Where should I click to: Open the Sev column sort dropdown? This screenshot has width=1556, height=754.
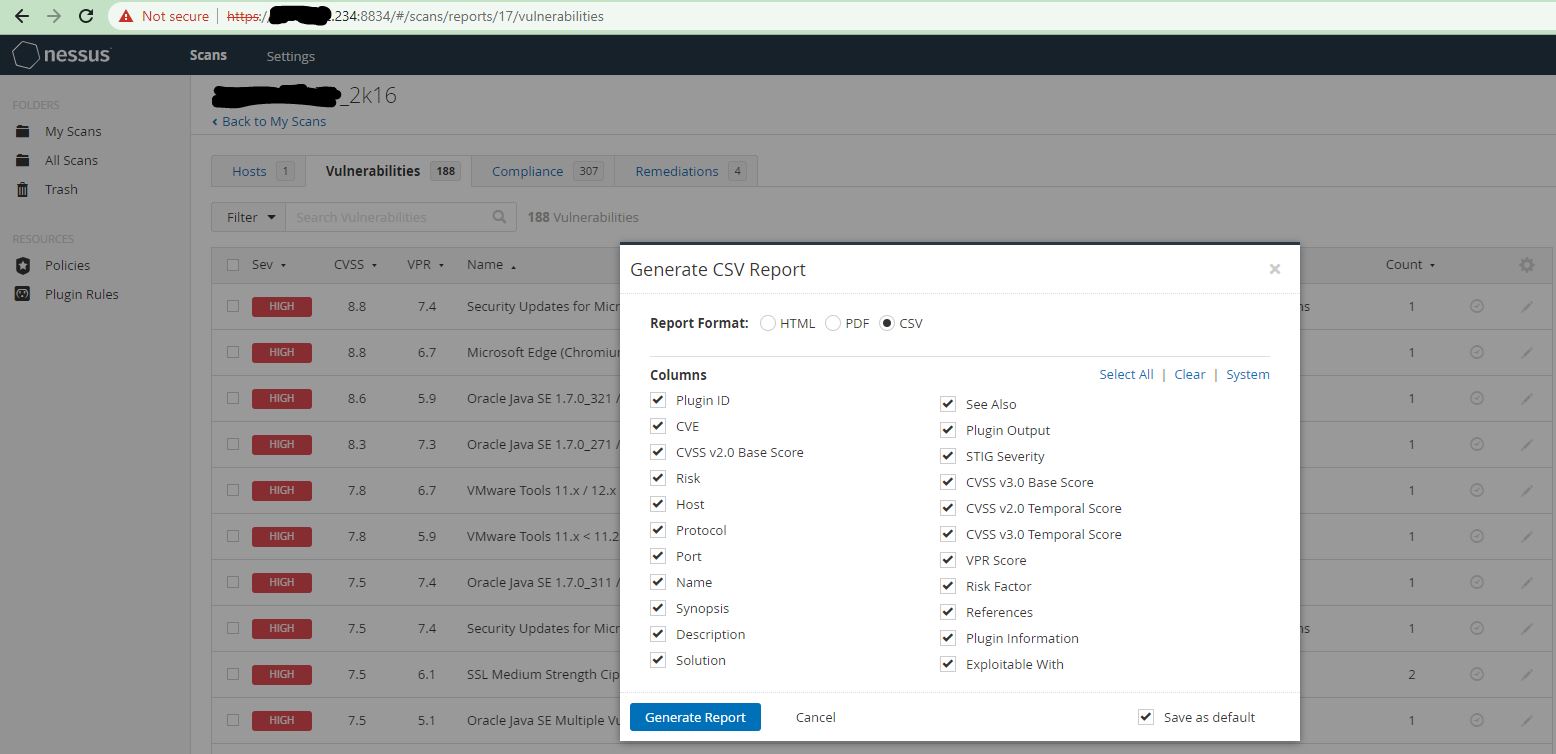[268, 264]
